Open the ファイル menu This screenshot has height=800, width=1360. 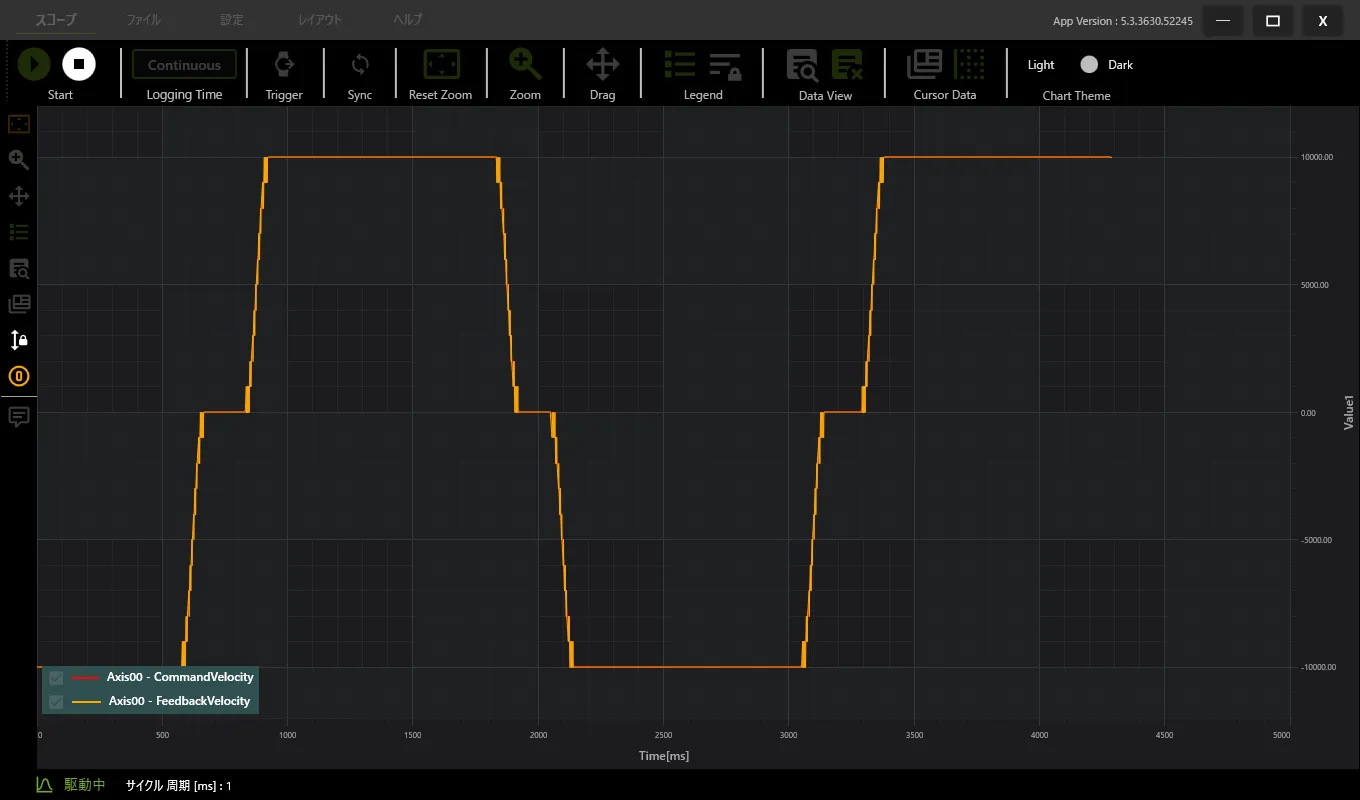[143, 20]
